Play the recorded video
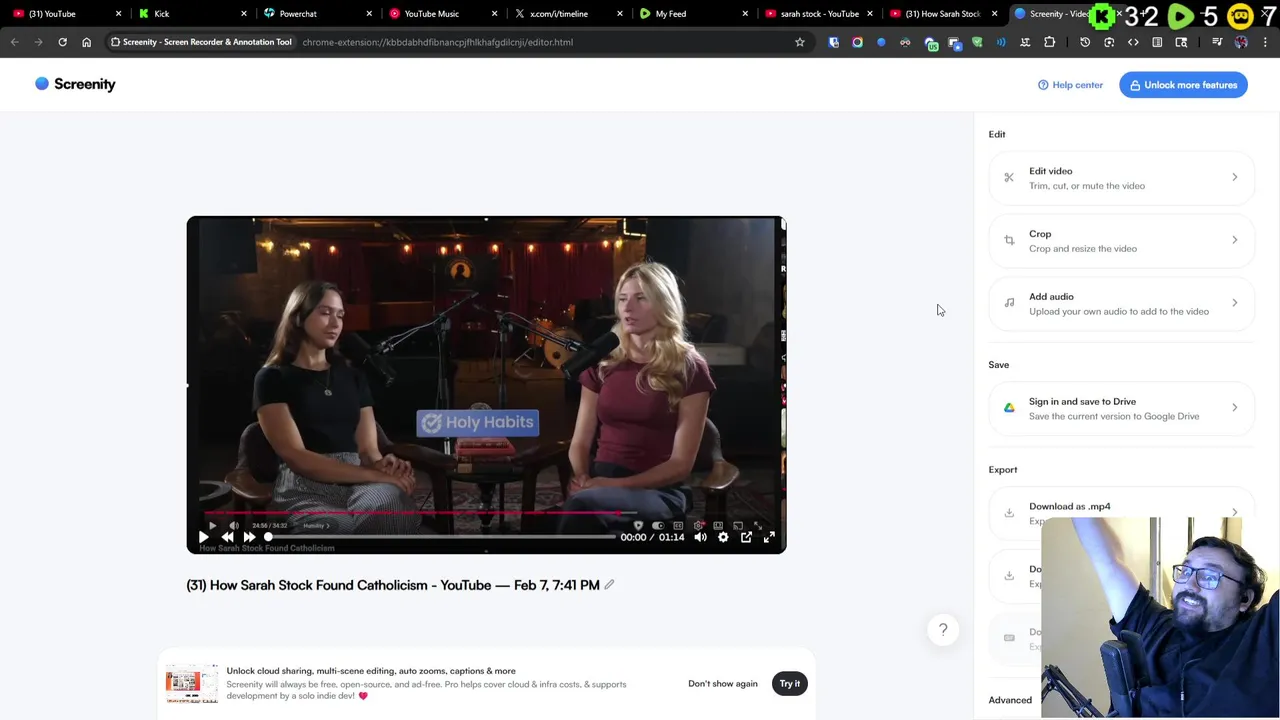The image size is (1280, 720). click(203, 537)
